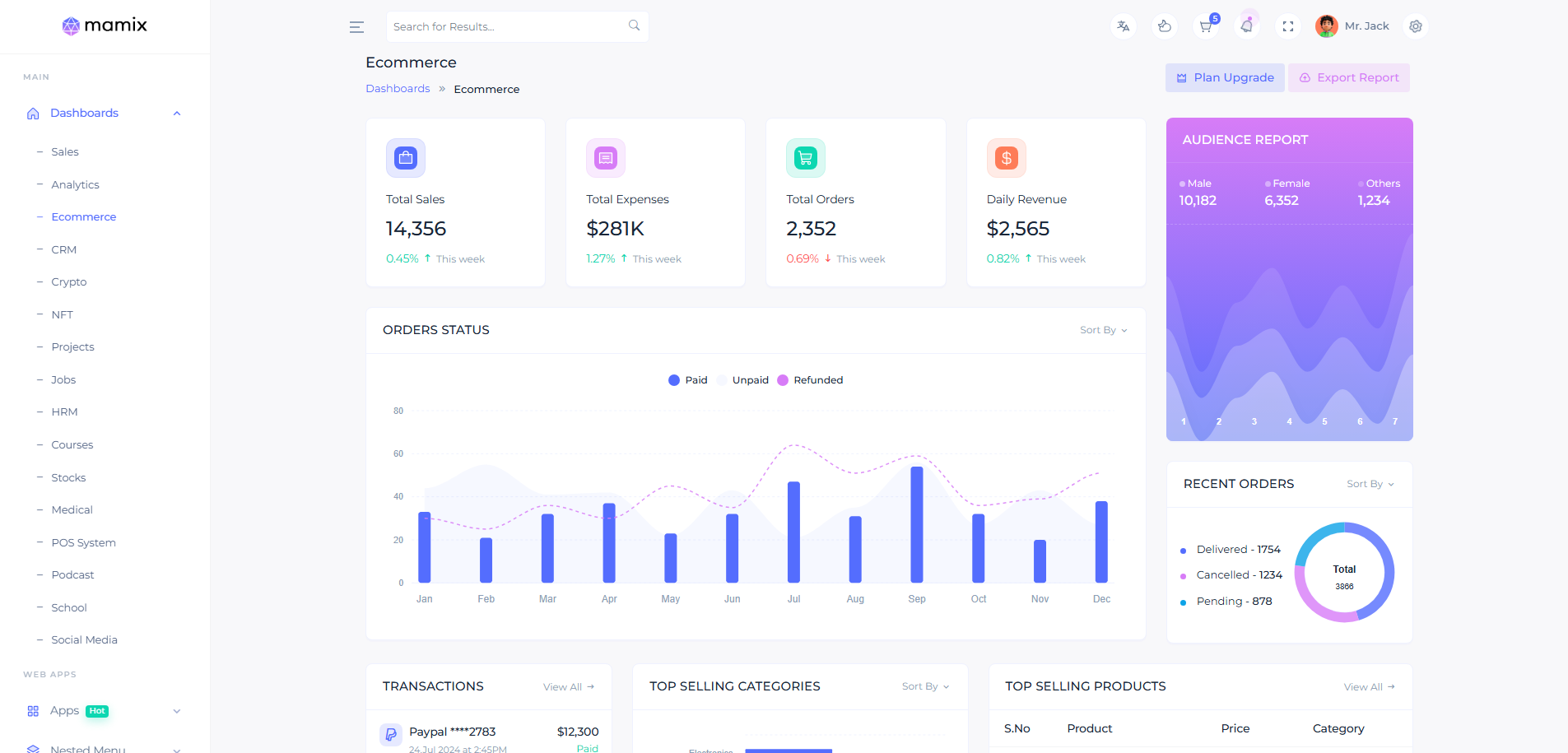The image size is (1568, 753).
Task: Toggle the sidebar hamburger menu
Action: (356, 27)
